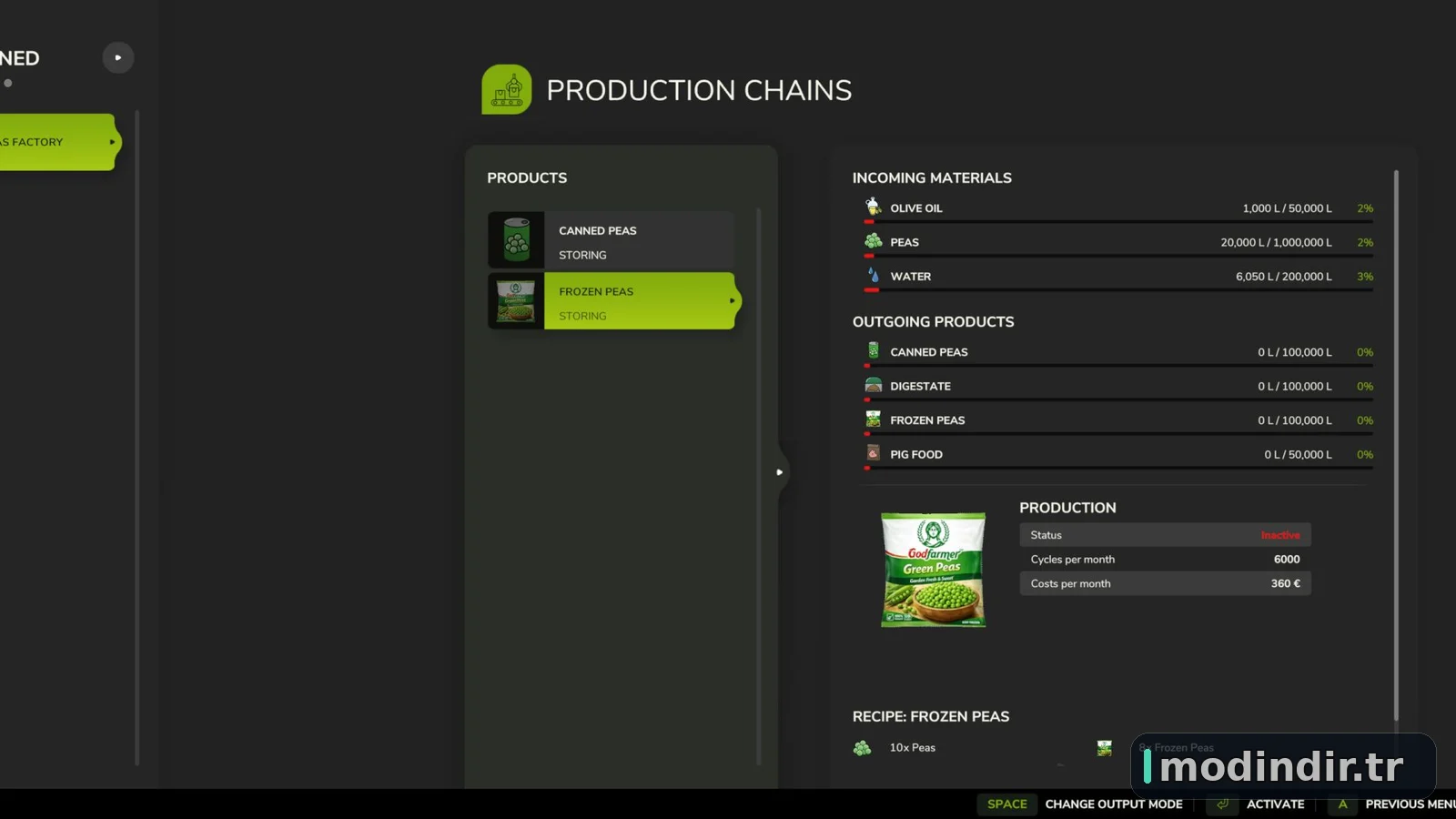This screenshot has height=819, width=1456.
Task: Click the DIGESTATE label
Action: click(x=920, y=386)
